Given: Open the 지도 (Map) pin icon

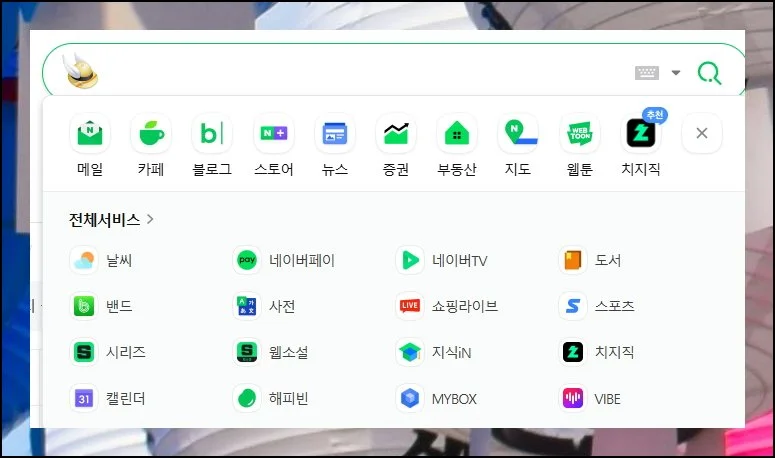Looking at the screenshot, I should pyautogui.click(x=518, y=133).
